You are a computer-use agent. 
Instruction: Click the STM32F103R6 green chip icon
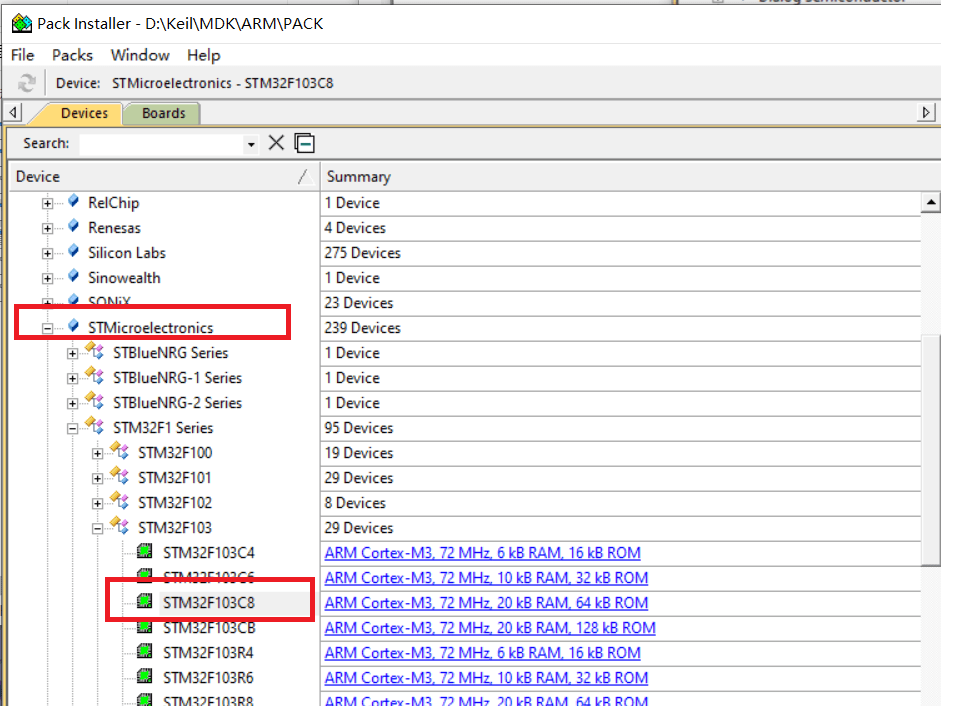coord(145,677)
